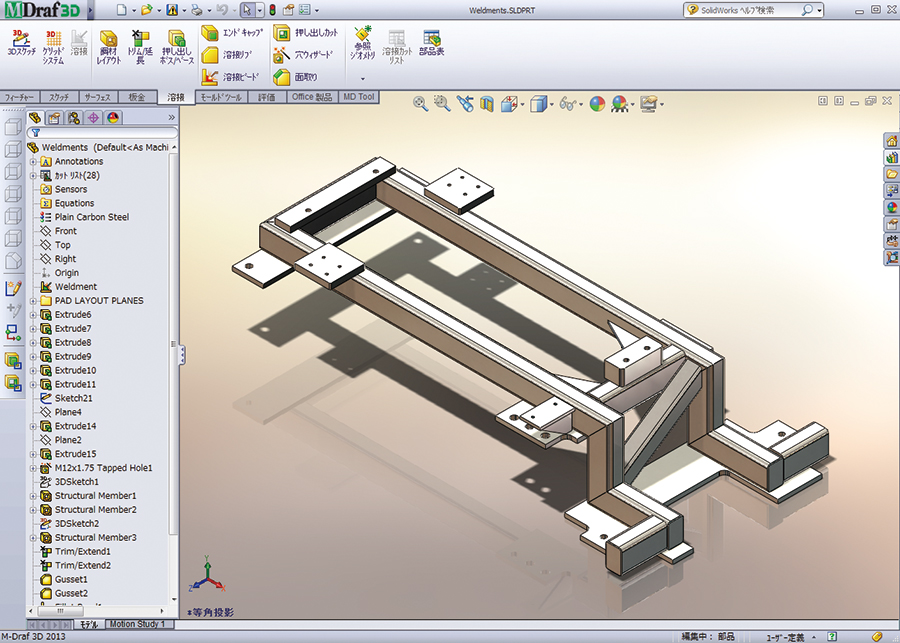The width and height of the screenshot is (900, 643).
Task: Open the 穴ウィザード tool
Action: pos(282,54)
